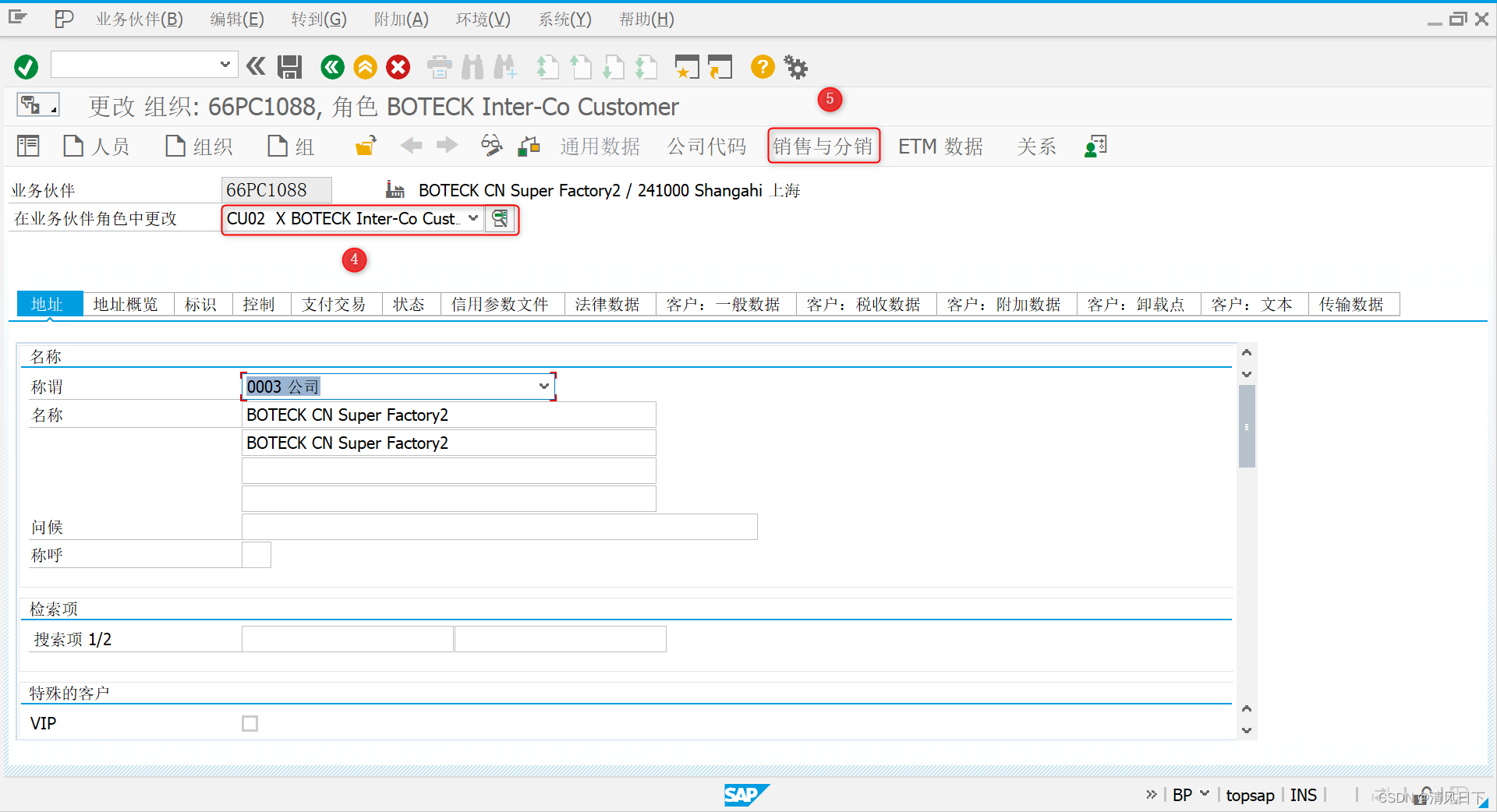
Task: Open the 附加(A) menu
Action: pyautogui.click(x=401, y=19)
